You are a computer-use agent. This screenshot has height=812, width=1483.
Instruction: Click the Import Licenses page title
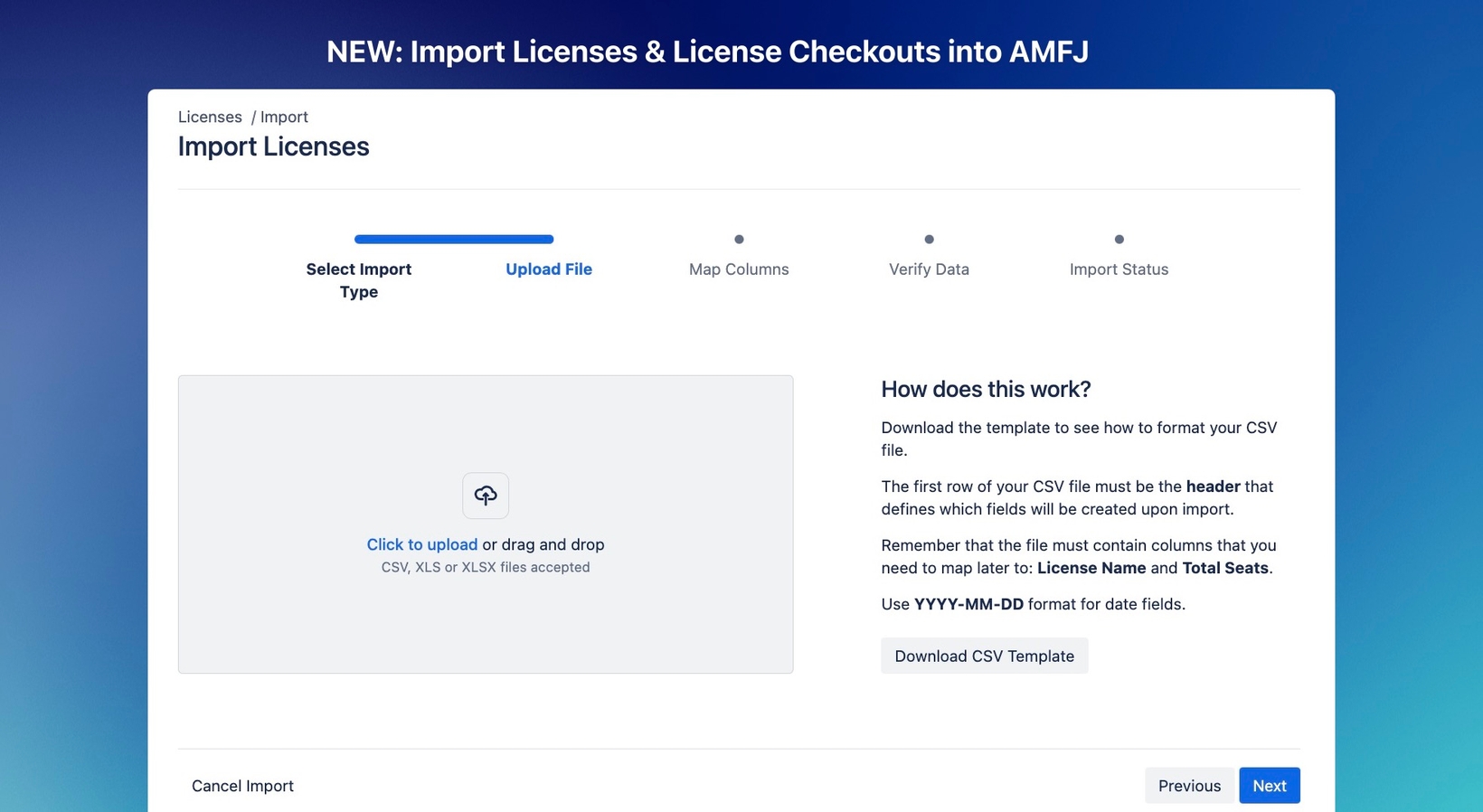273,146
